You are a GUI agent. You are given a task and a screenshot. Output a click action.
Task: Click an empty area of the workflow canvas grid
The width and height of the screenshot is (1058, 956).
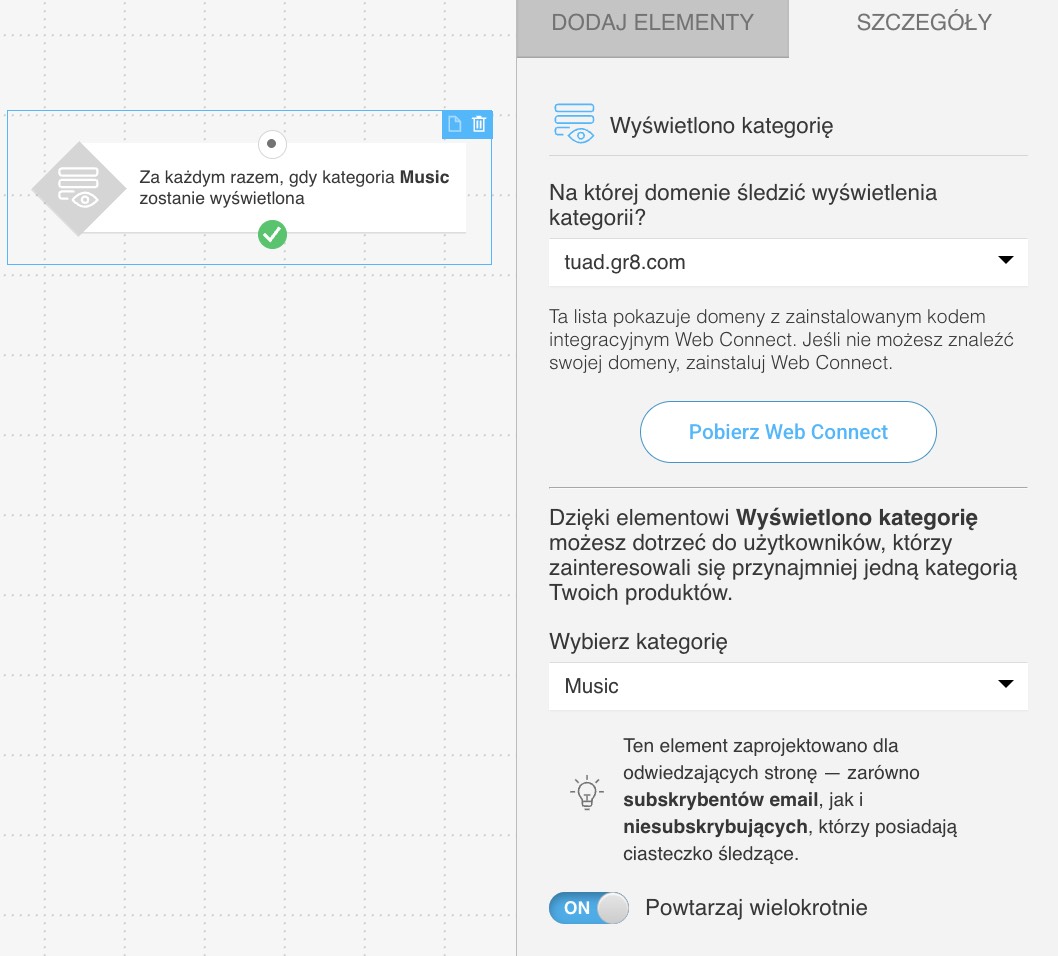256,540
